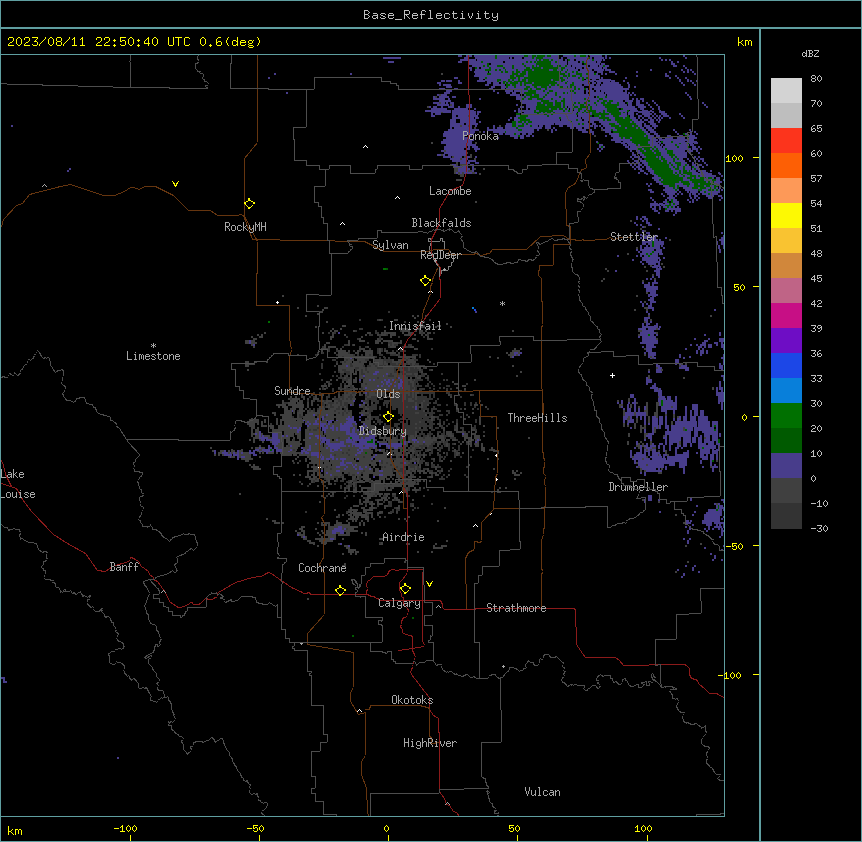Image resolution: width=862 pixels, height=842 pixels.
Task: Click the Banff town label
Action: click(124, 567)
